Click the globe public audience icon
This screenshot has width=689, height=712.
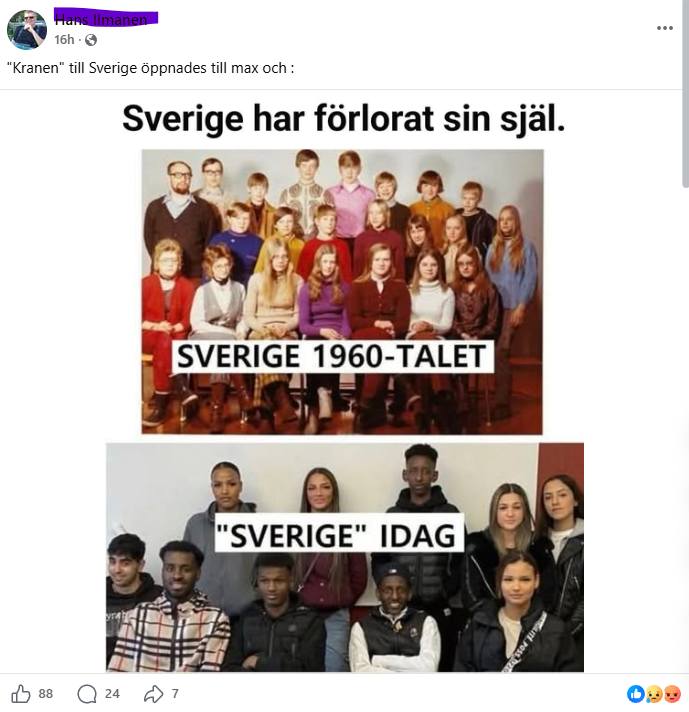[91, 40]
